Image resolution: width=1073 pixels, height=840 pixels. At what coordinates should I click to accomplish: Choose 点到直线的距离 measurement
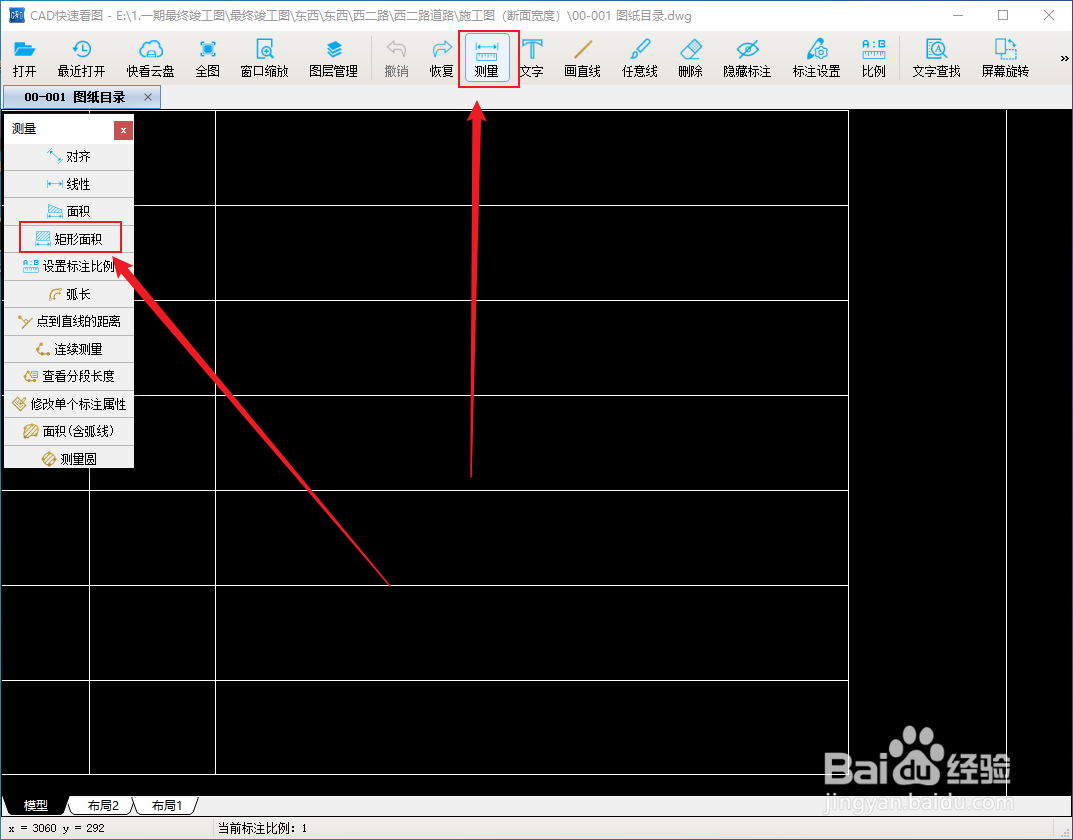[69, 321]
